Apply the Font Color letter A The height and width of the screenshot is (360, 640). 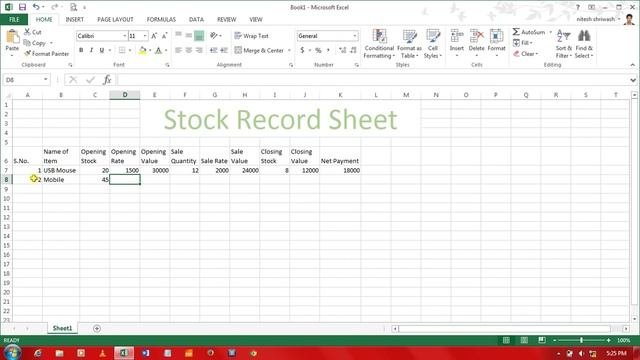point(158,50)
